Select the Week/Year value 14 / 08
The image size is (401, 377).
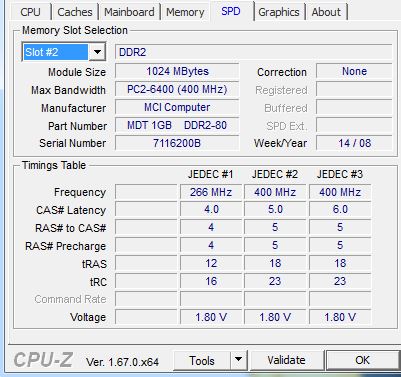point(354,143)
